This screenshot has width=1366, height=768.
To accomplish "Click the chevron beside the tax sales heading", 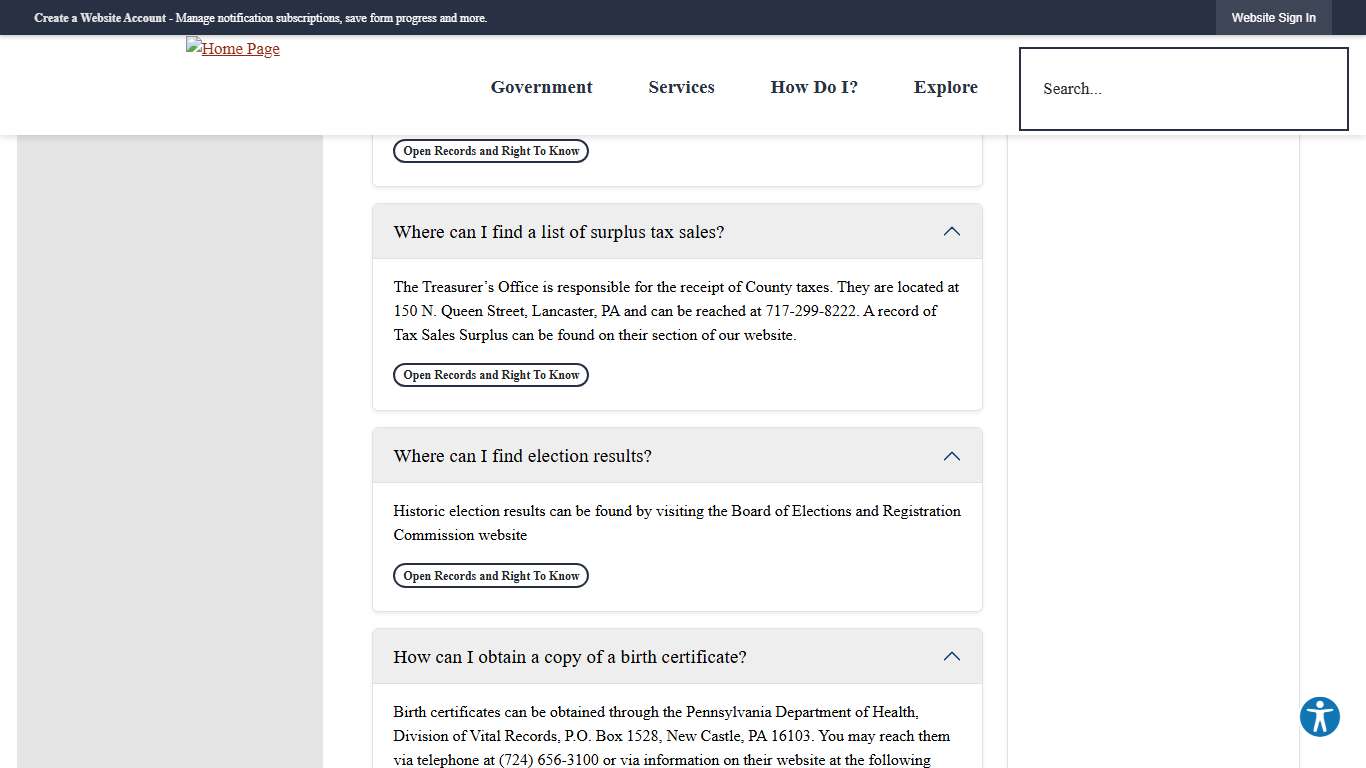I will tap(951, 231).
